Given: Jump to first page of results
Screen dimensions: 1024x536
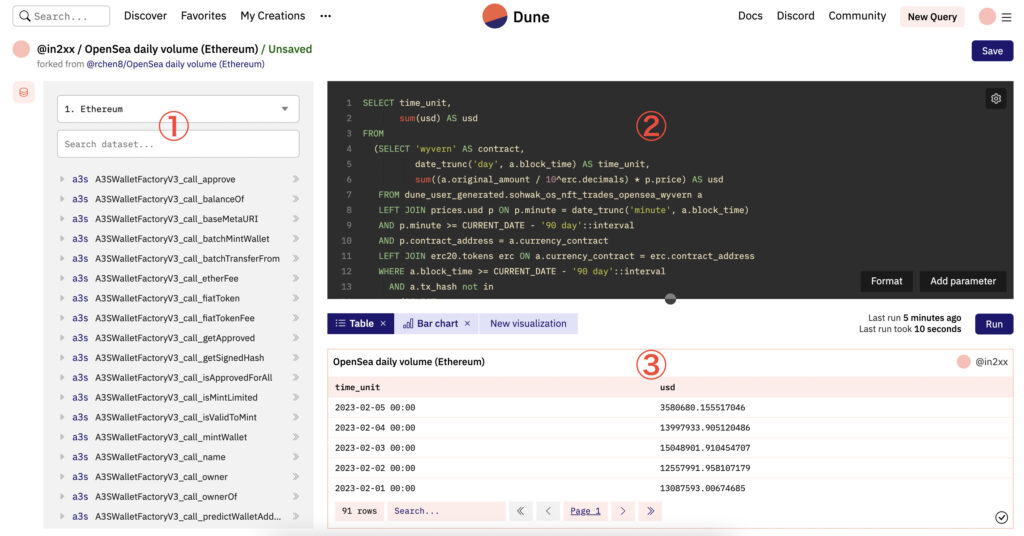Looking at the screenshot, I should 520,511.
